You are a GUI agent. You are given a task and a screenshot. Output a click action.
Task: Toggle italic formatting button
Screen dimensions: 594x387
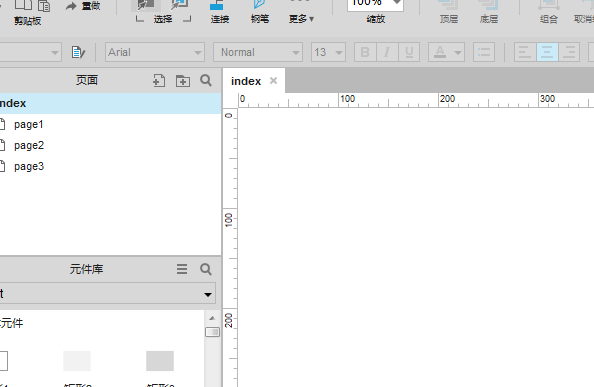(387, 52)
